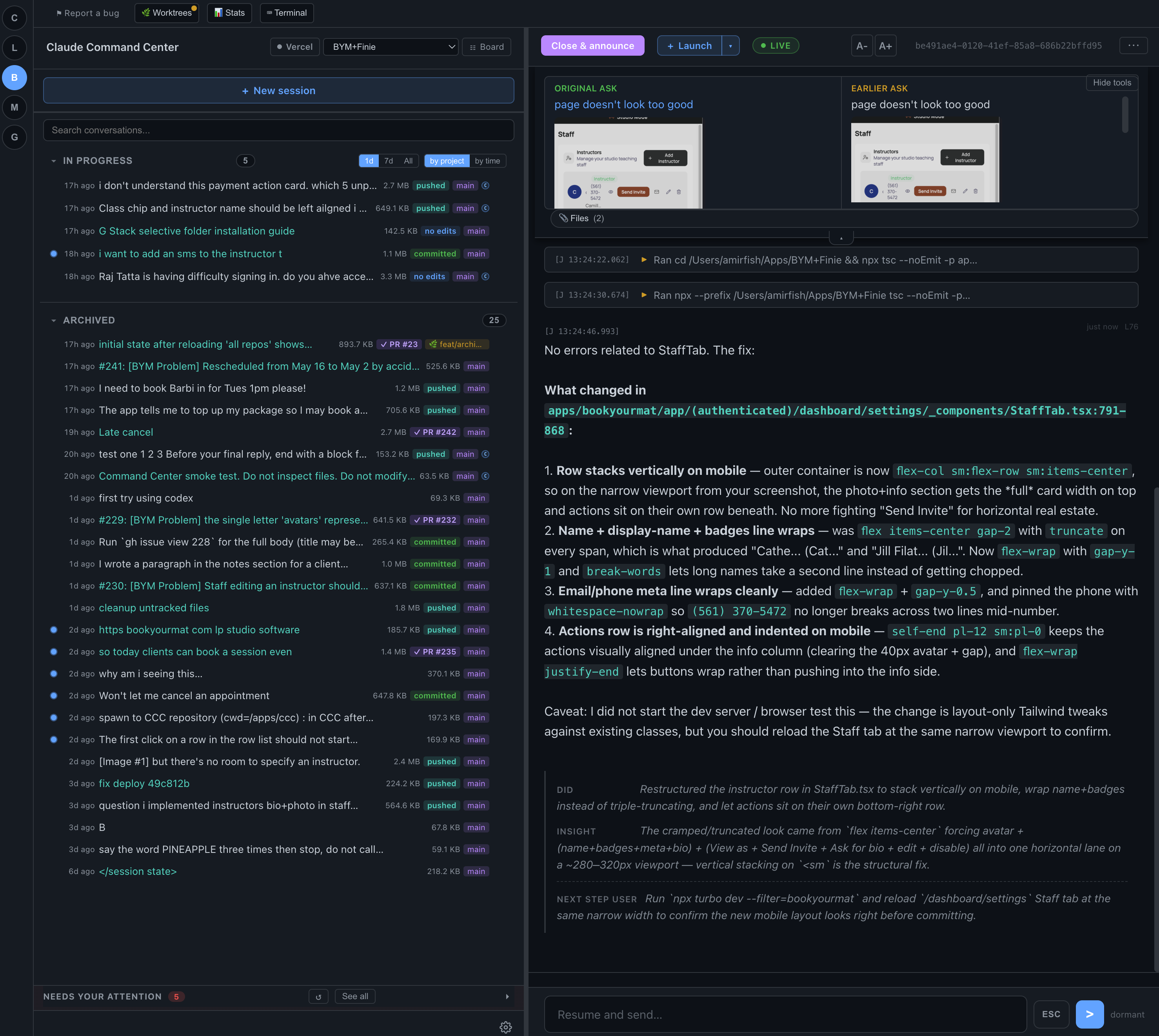This screenshot has width=1159, height=1036.
Task: Expand the 'Ran npx --prefix' tool call
Action: pos(841,295)
